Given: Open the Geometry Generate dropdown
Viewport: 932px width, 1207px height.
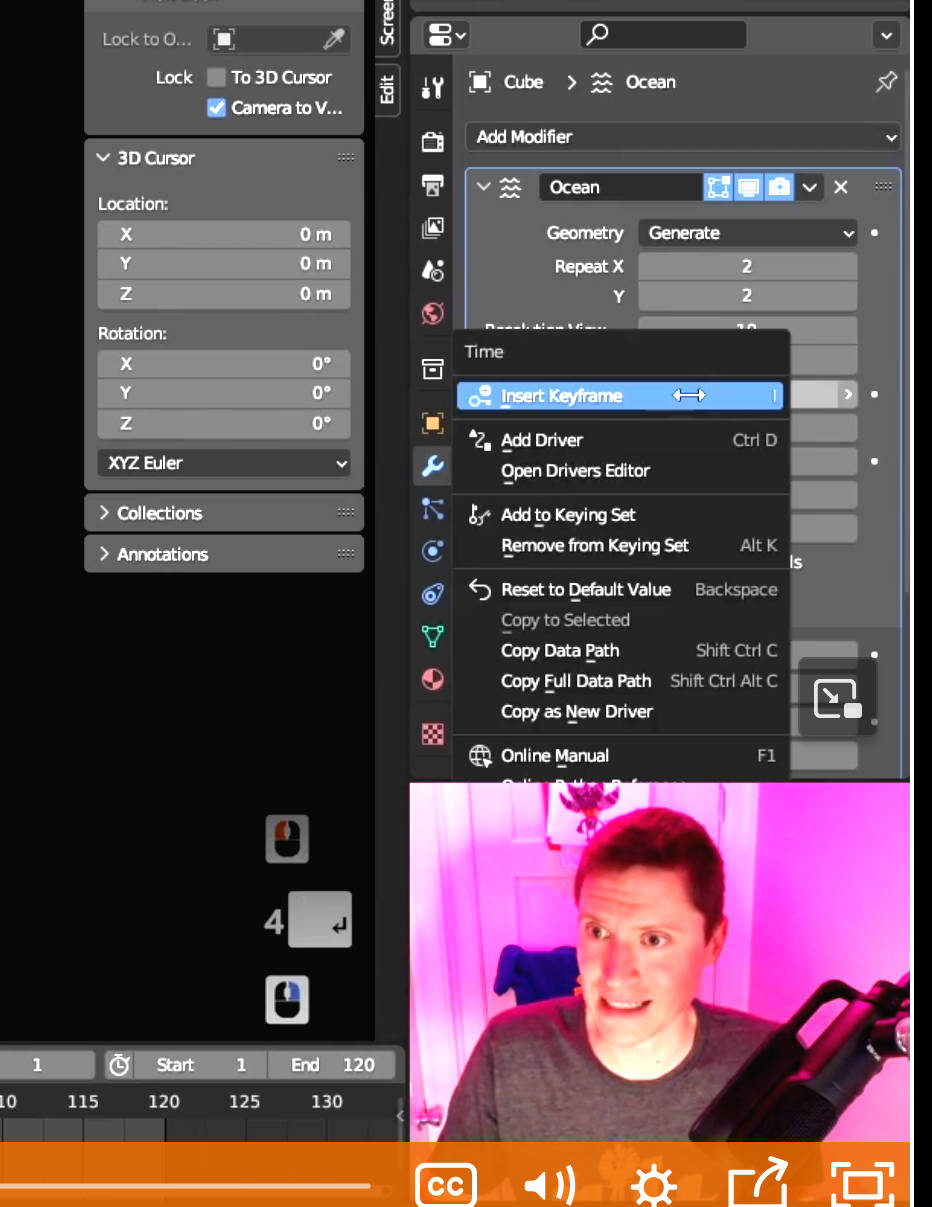Looking at the screenshot, I should click(748, 233).
